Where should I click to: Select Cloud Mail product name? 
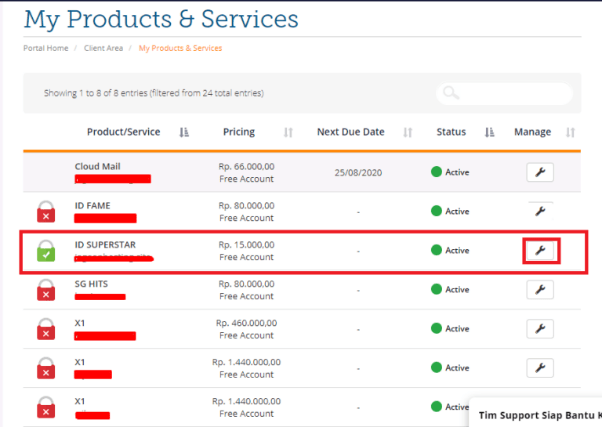[x=98, y=166]
